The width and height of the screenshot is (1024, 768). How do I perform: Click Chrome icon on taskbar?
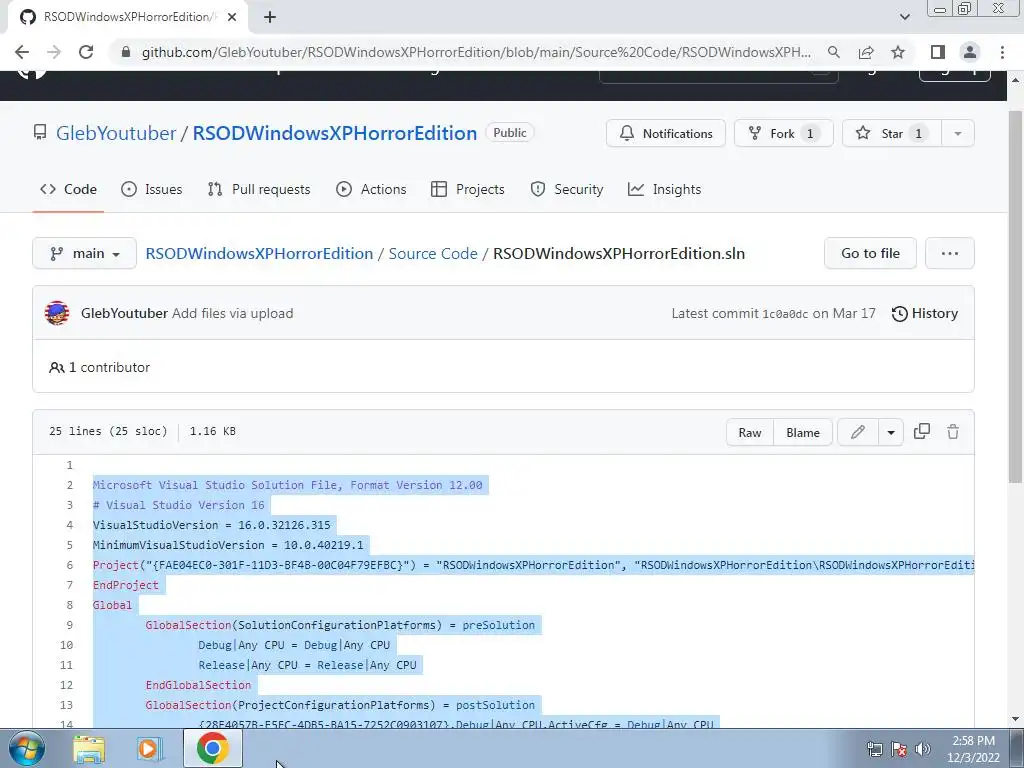(212, 748)
